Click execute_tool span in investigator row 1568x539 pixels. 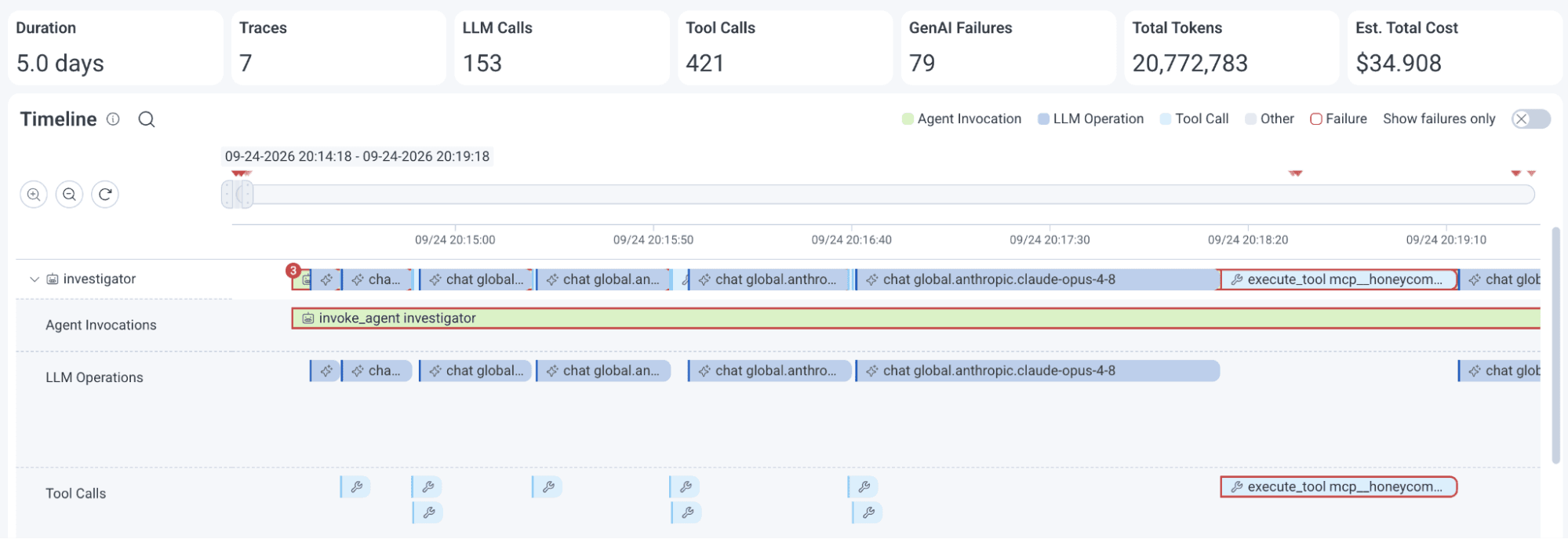point(1338,279)
